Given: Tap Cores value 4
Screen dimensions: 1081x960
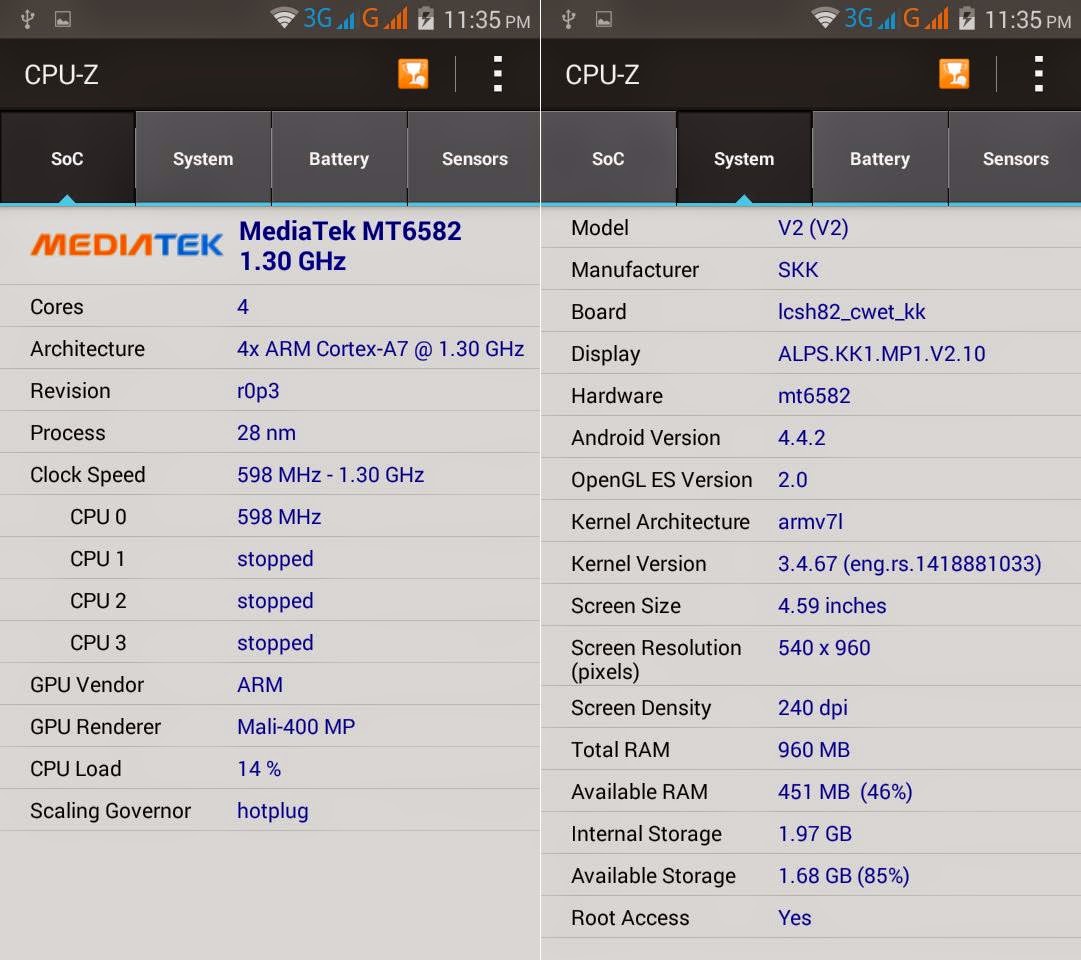Looking at the screenshot, I should coord(243,307).
